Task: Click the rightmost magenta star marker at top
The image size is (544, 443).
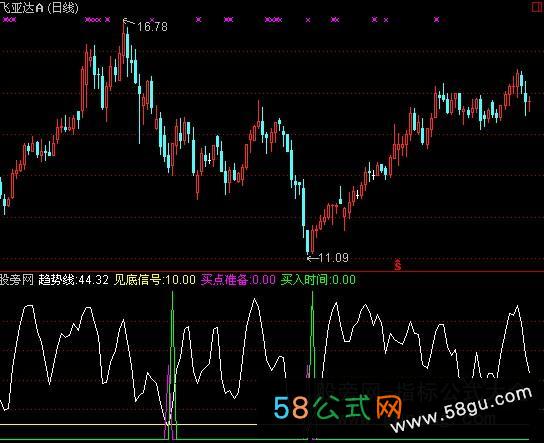Action: coord(436,20)
